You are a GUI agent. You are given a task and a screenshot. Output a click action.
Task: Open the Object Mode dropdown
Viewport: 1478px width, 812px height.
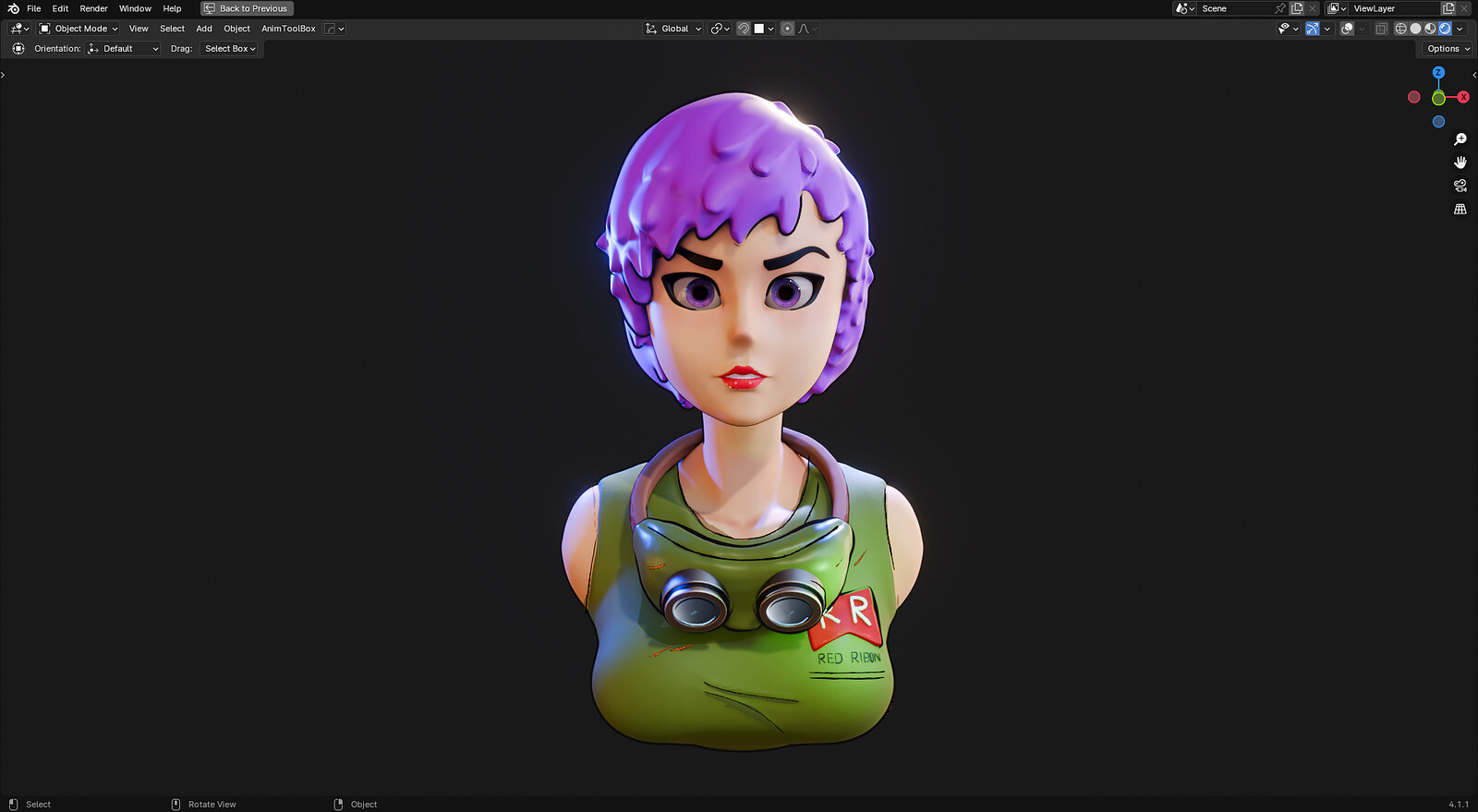(x=79, y=29)
